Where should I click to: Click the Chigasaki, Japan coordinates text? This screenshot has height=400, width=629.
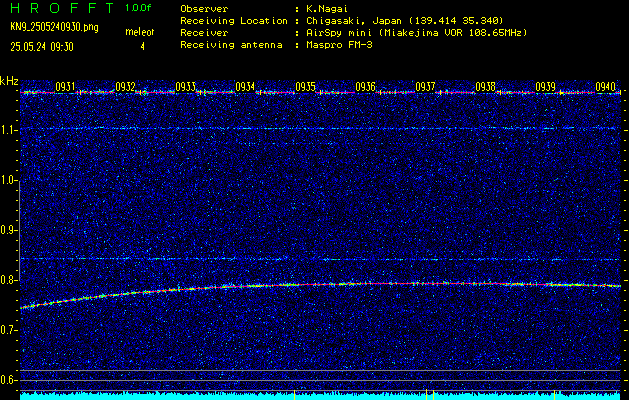pos(404,20)
